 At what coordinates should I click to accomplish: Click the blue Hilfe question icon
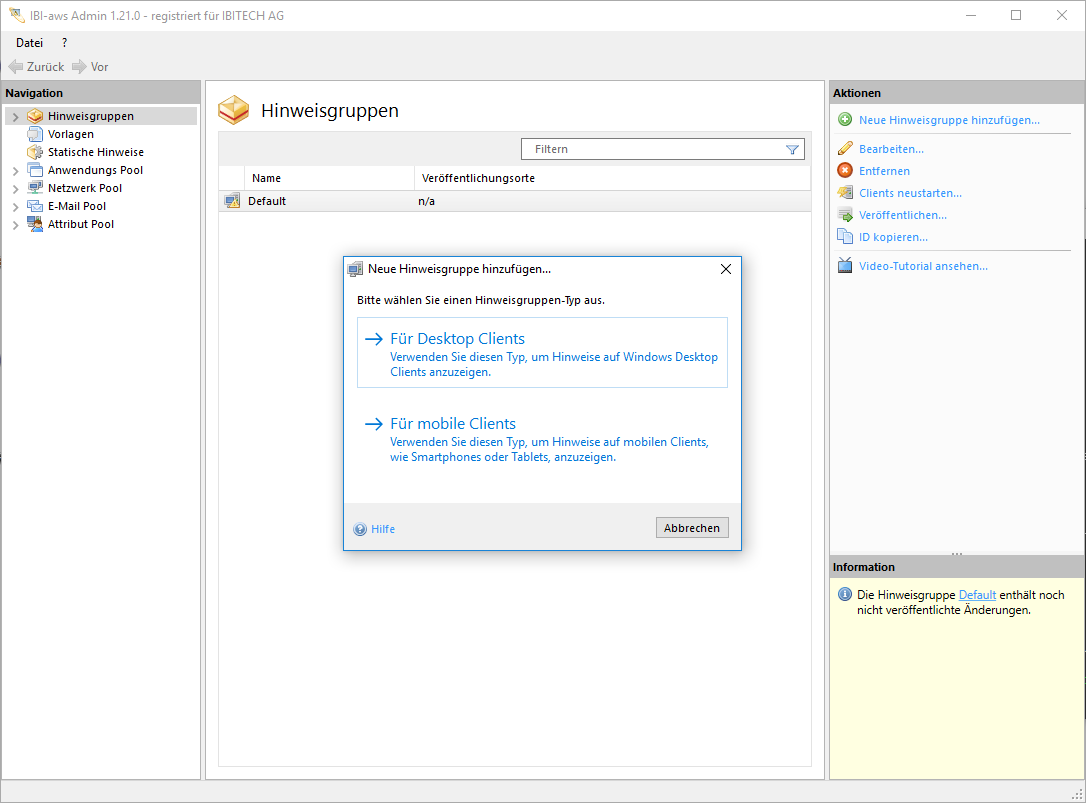360,529
